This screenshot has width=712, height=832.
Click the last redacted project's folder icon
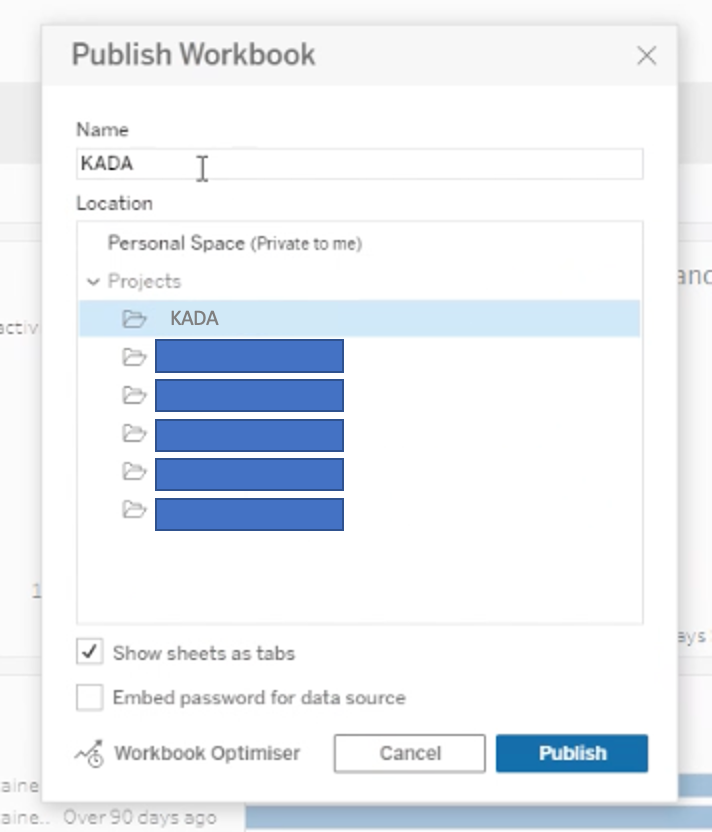point(134,511)
